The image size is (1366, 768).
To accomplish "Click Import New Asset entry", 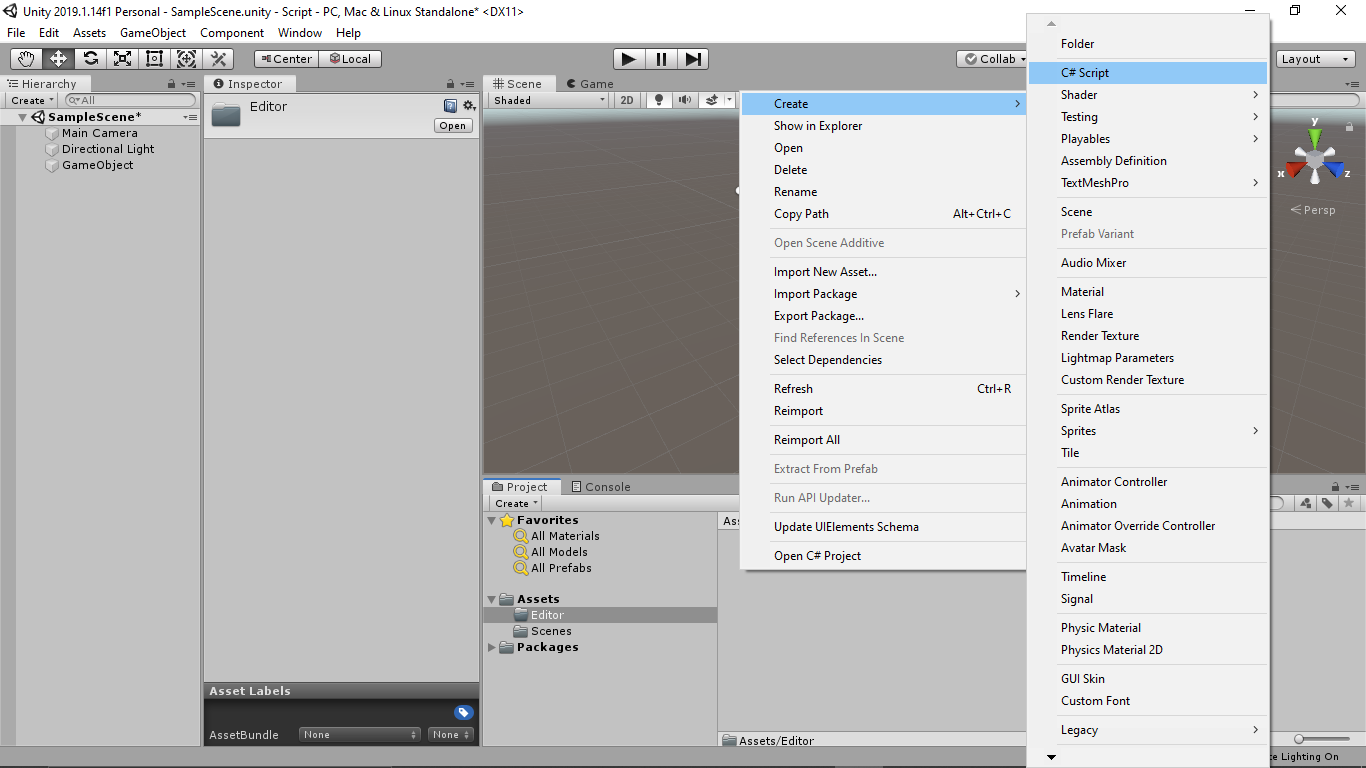I will point(884,272).
